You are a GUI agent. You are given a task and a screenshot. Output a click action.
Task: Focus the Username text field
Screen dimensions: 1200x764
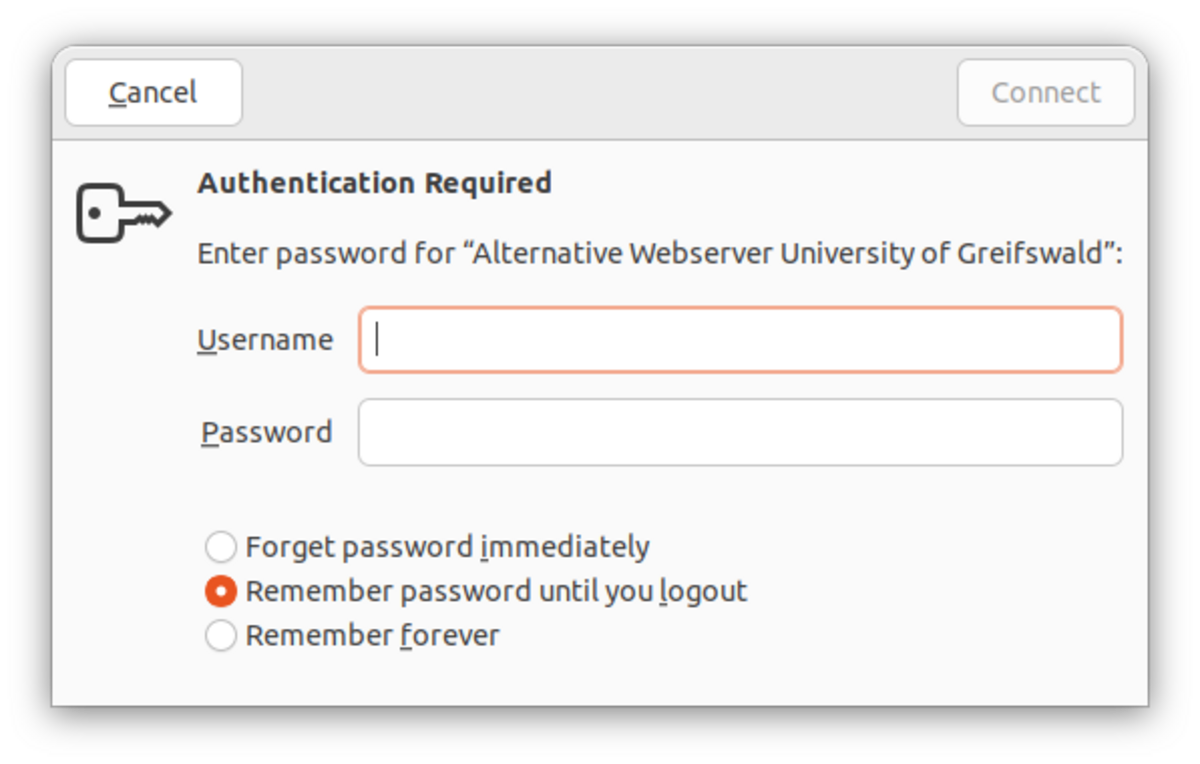click(740, 340)
